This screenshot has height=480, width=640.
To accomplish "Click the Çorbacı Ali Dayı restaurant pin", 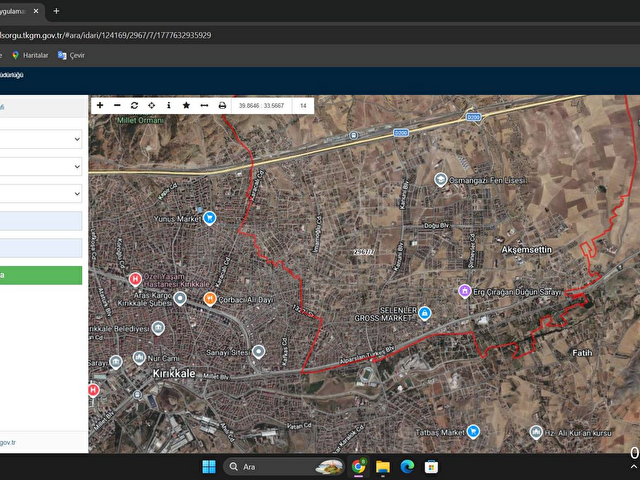I will click(x=210, y=299).
